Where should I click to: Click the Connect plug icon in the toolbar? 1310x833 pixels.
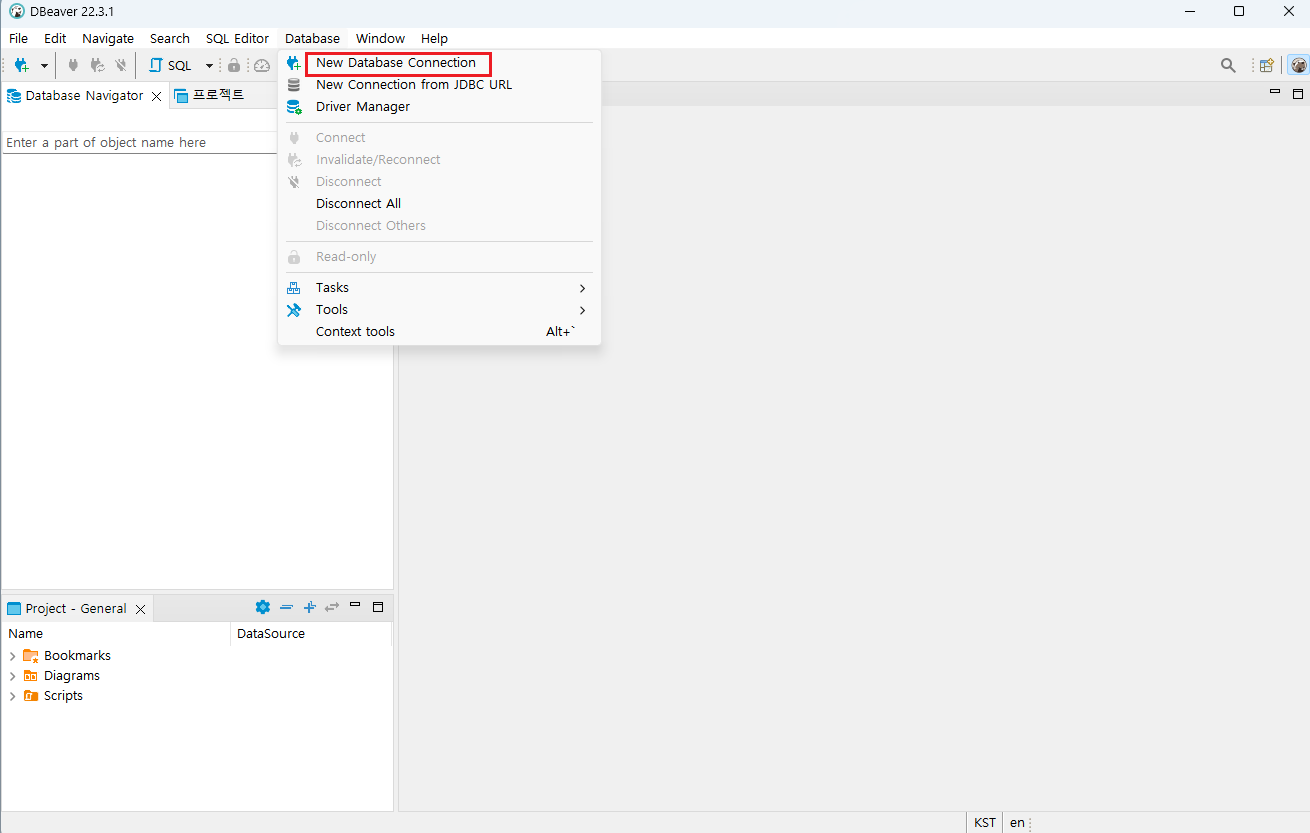coord(73,66)
